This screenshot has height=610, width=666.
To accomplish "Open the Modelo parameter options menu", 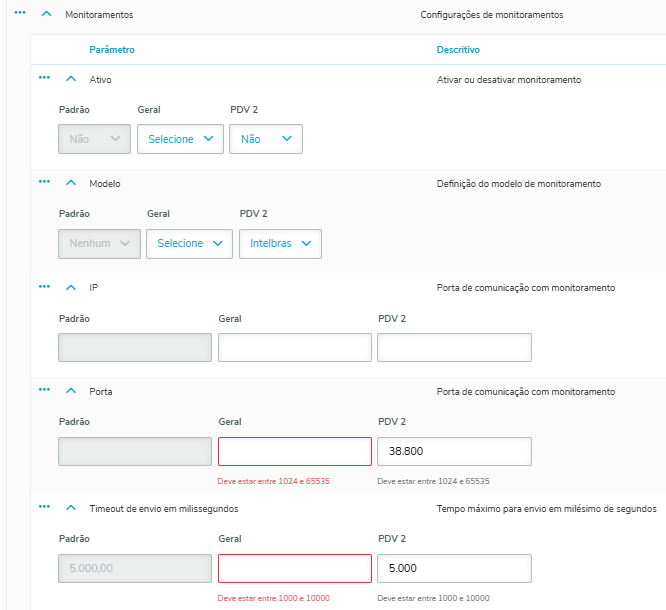I will tap(44, 182).
